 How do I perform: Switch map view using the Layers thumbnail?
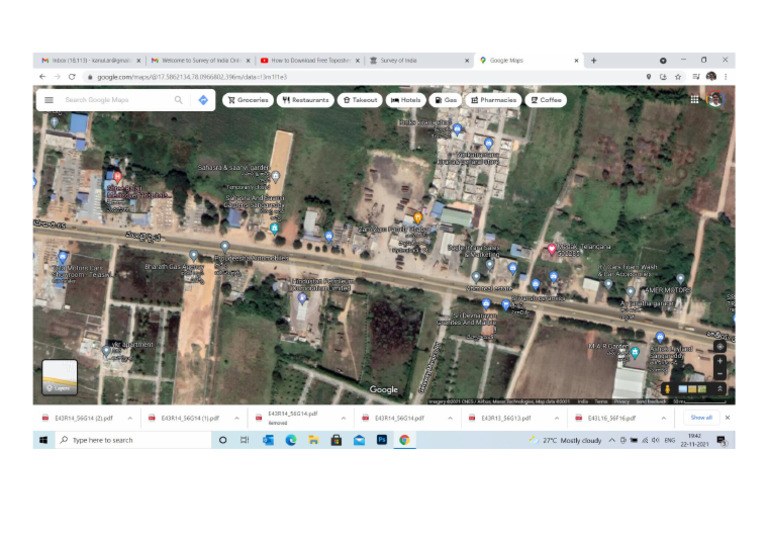click(60, 378)
